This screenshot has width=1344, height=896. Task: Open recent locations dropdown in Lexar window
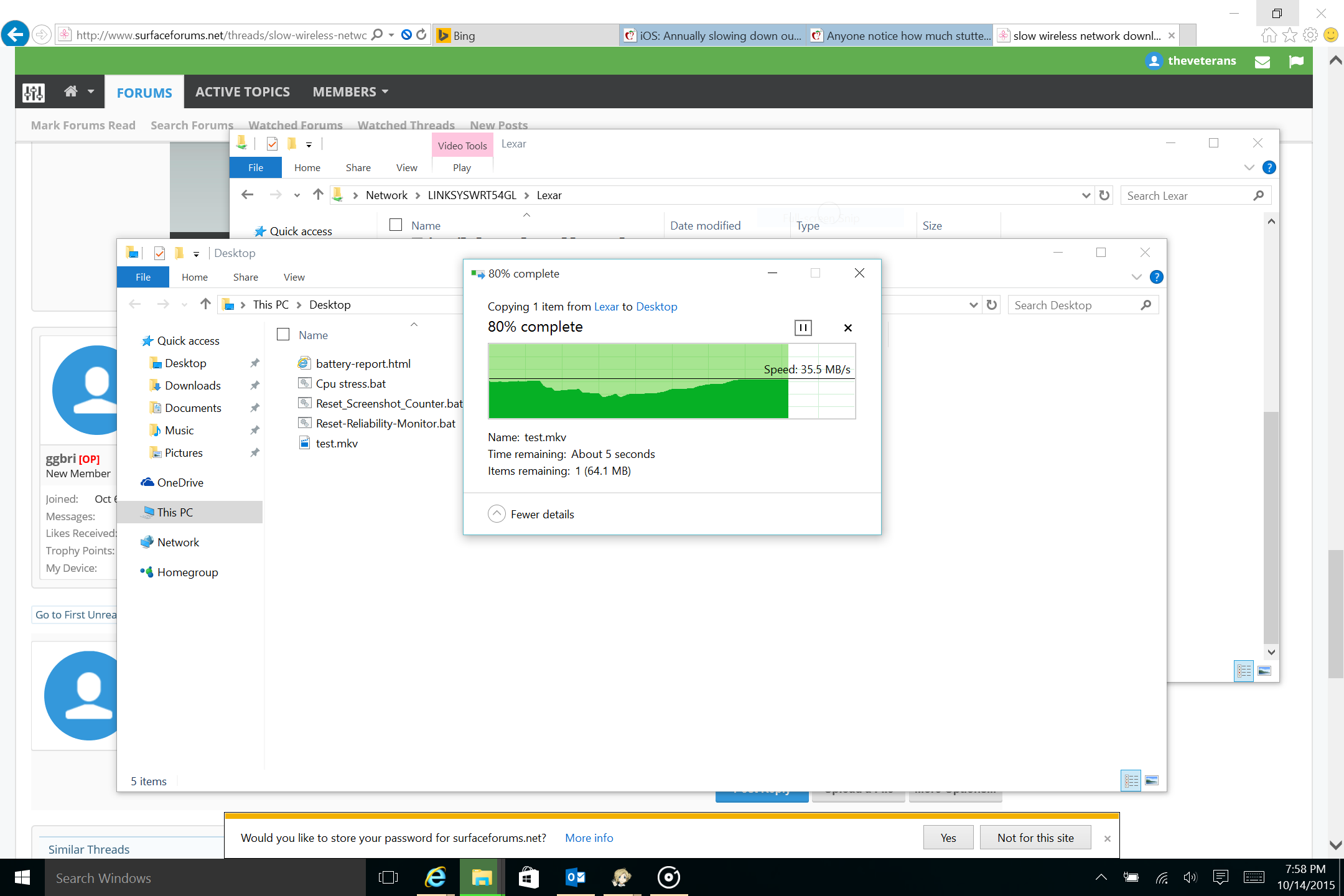coord(297,195)
